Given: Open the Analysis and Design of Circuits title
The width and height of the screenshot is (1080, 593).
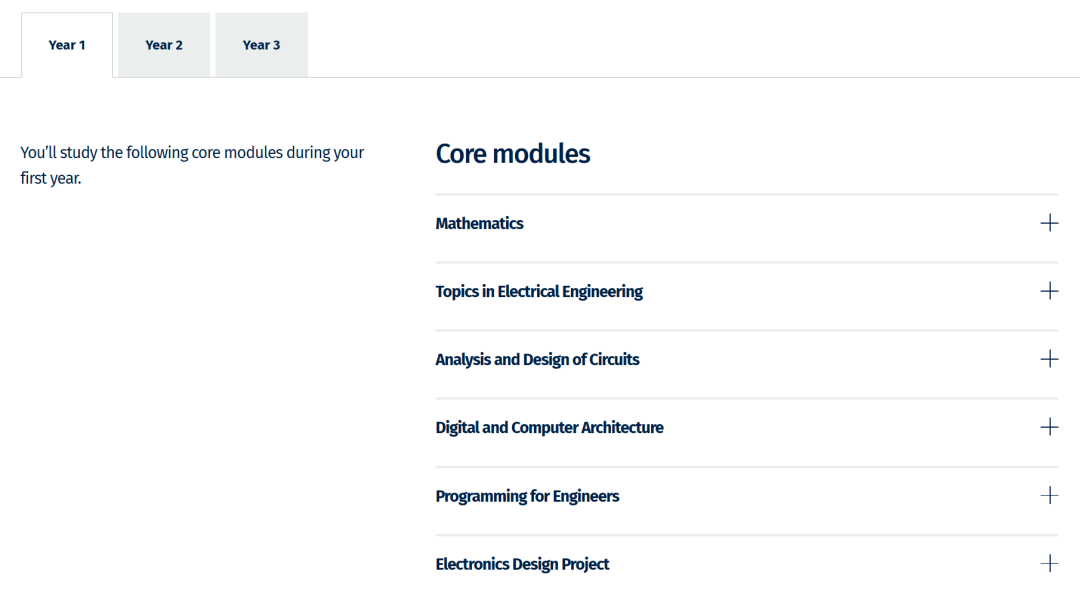Looking at the screenshot, I should tap(537, 360).
